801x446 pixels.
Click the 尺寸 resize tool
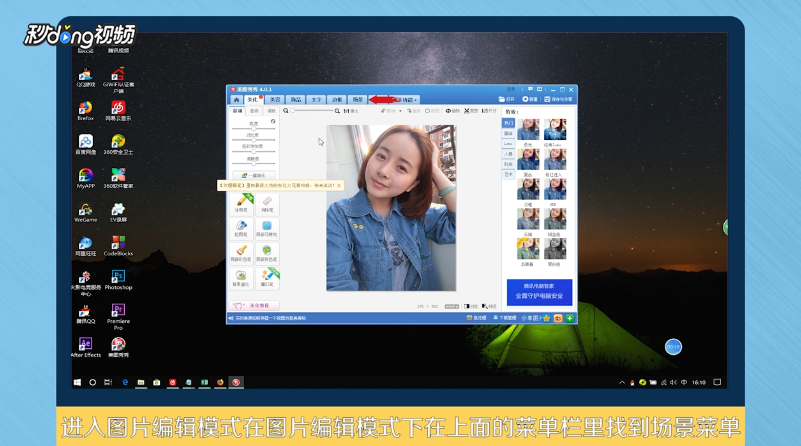489,111
